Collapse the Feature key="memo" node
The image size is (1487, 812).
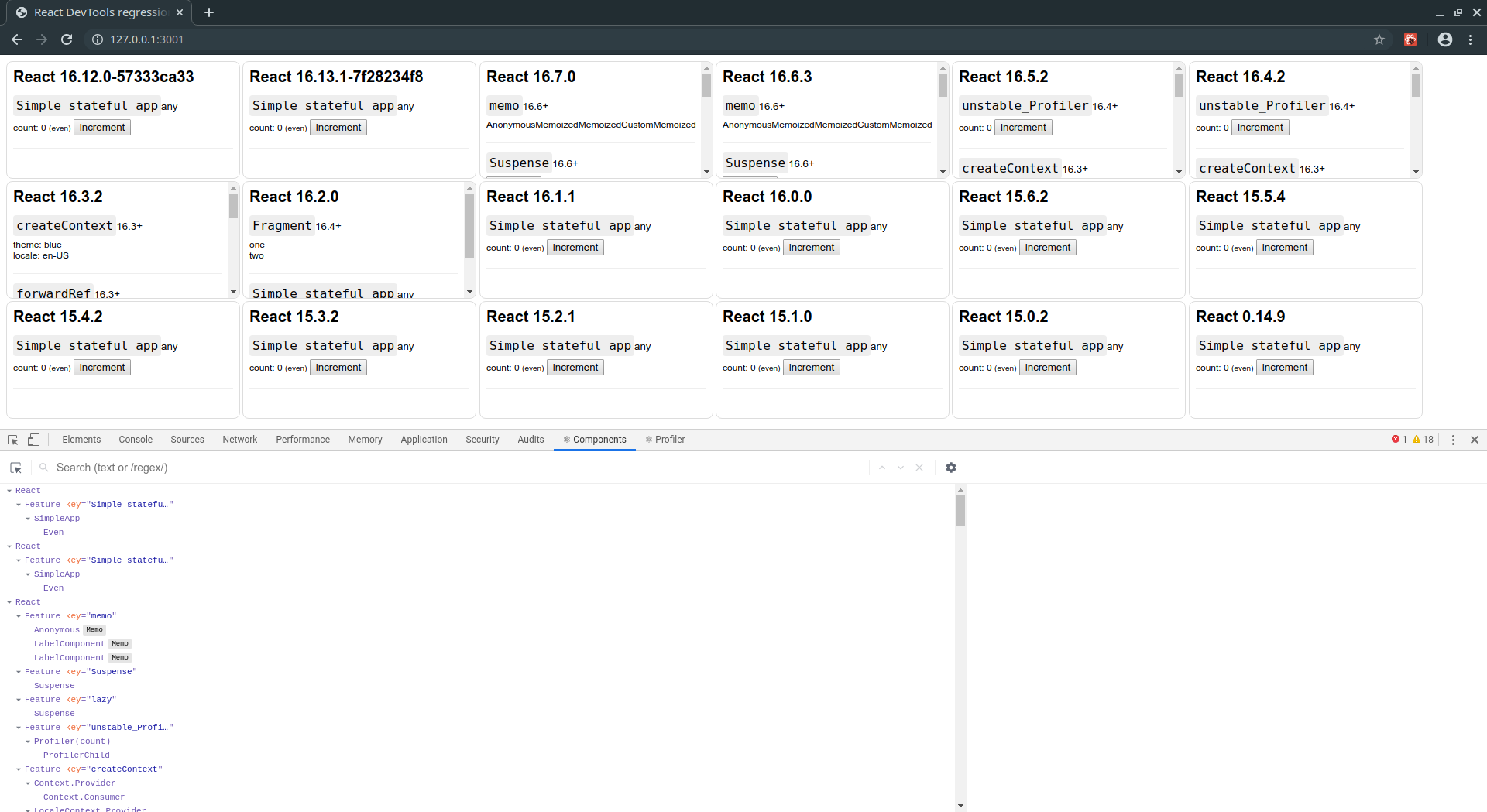19,616
